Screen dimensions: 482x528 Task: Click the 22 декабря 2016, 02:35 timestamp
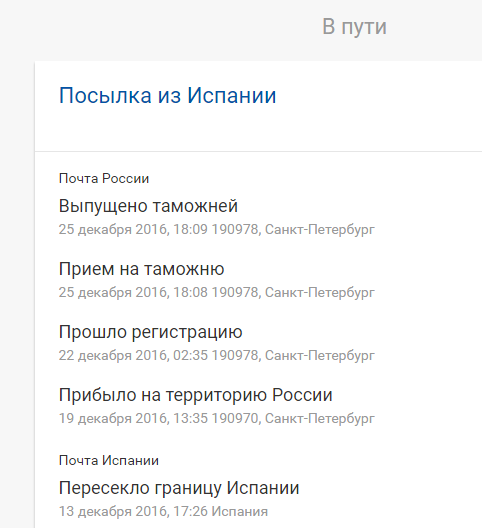pos(133,355)
